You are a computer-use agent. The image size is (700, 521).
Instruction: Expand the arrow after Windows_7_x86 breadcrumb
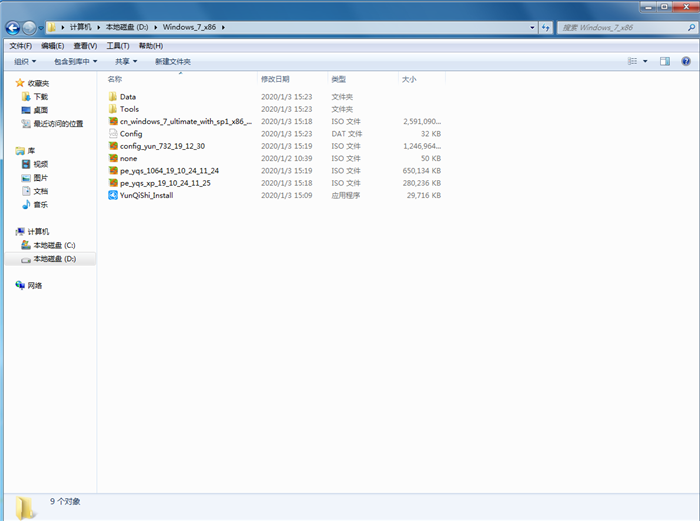pos(223,27)
